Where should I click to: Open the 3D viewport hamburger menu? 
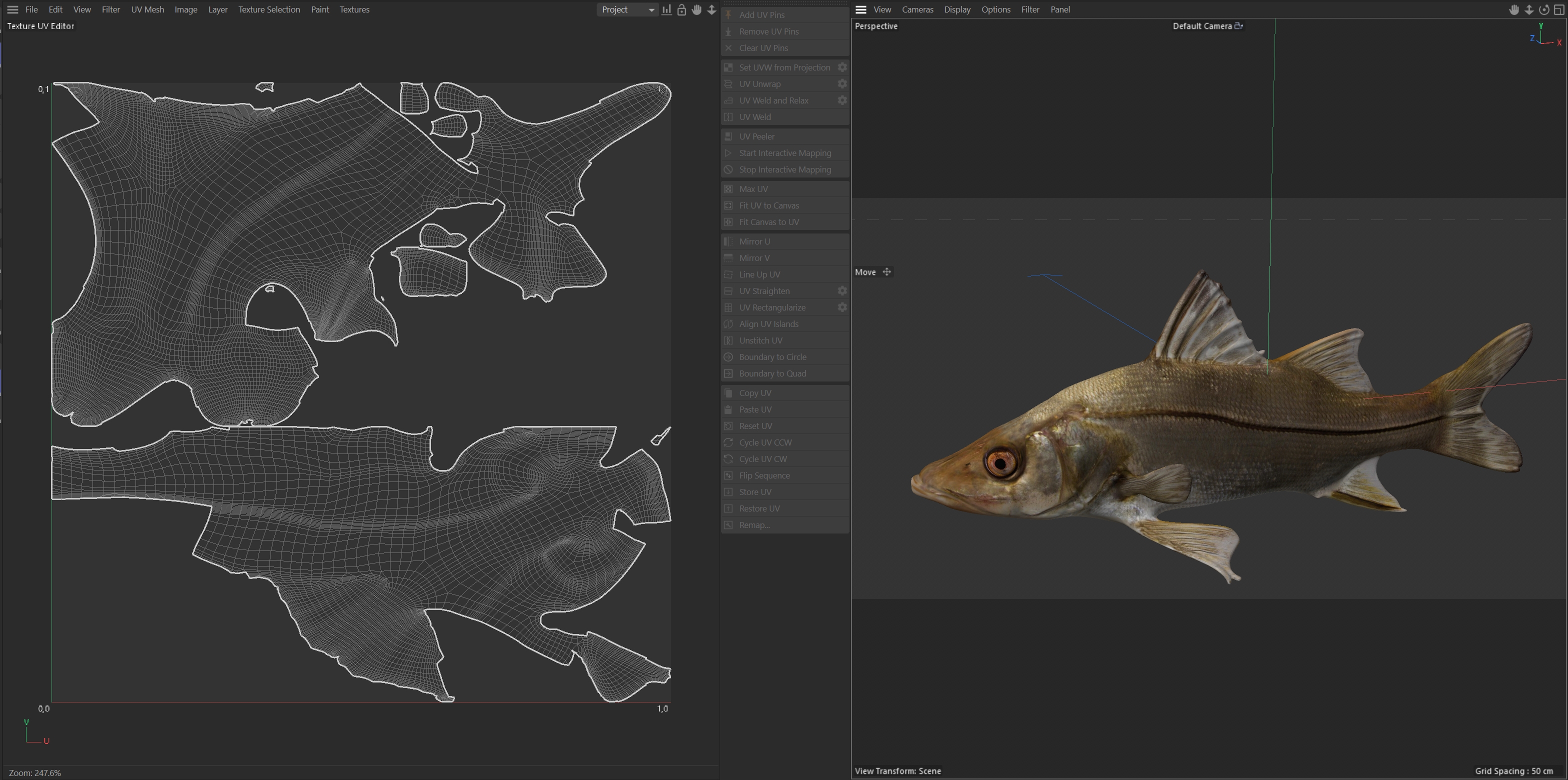tap(860, 9)
